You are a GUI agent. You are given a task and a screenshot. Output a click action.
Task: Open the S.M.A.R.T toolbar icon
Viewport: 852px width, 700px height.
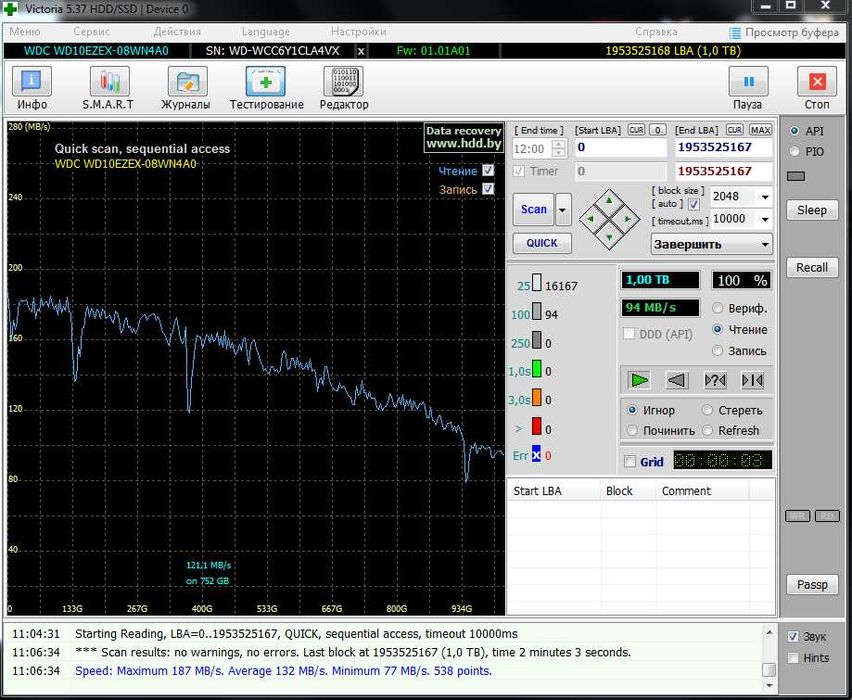click(x=108, y=82)
